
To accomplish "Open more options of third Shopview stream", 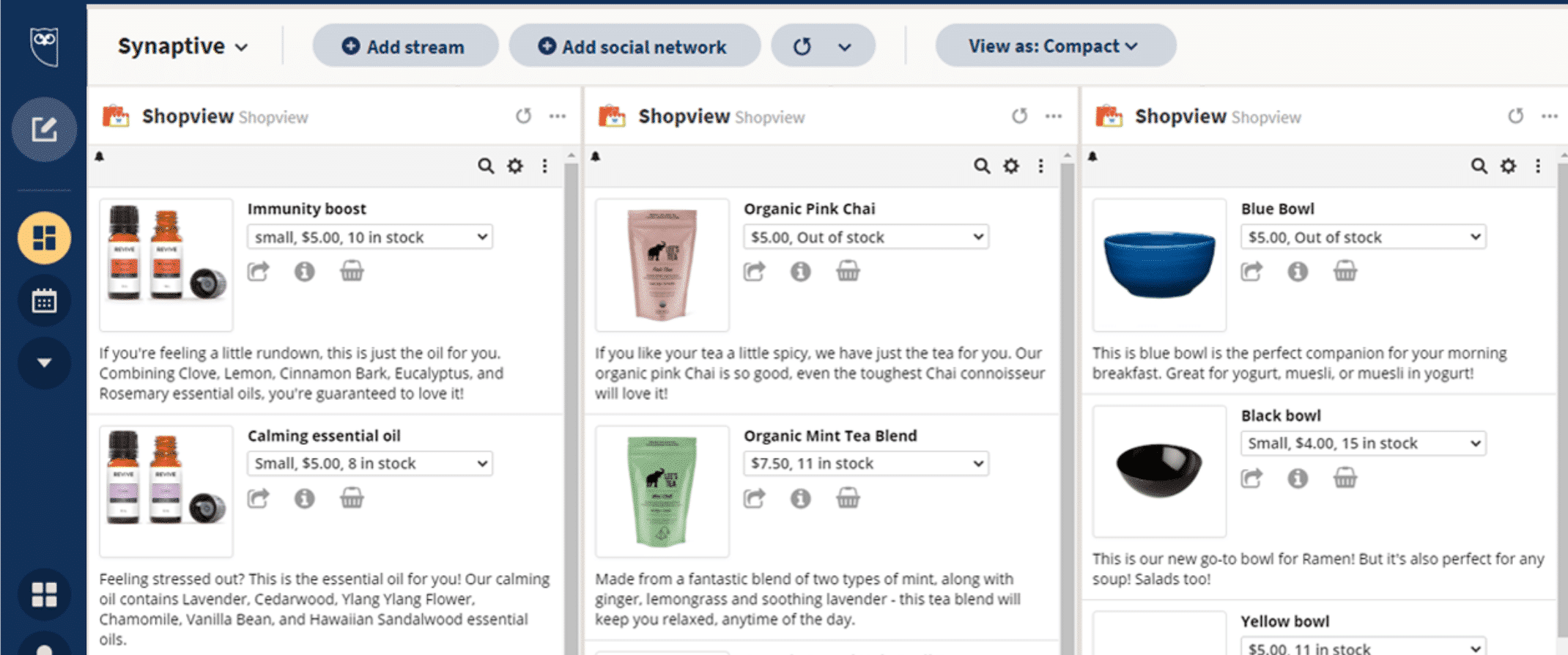I will [1550, 116].
